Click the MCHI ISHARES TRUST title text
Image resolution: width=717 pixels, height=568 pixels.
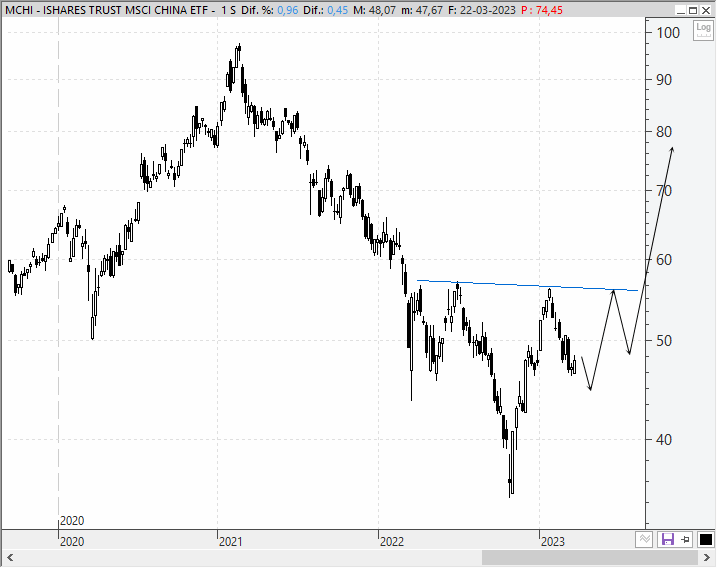[x=110, y=10]
